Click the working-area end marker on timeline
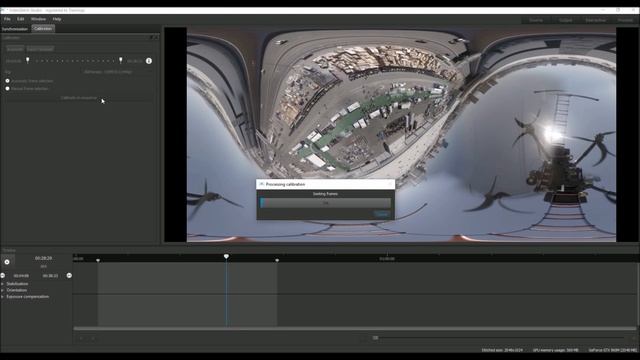This screenshot has width=640, height=360. pos(277,260)
